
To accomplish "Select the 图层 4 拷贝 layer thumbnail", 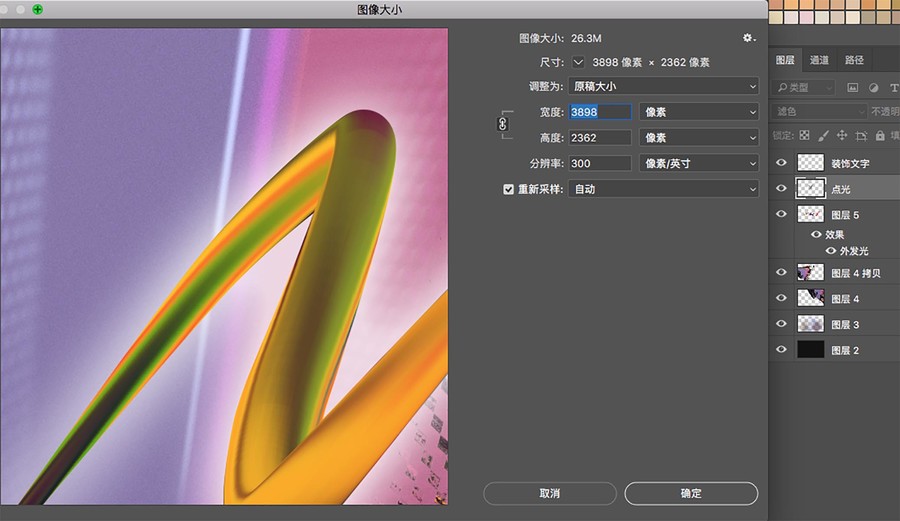I will click(x=810, y=273).
